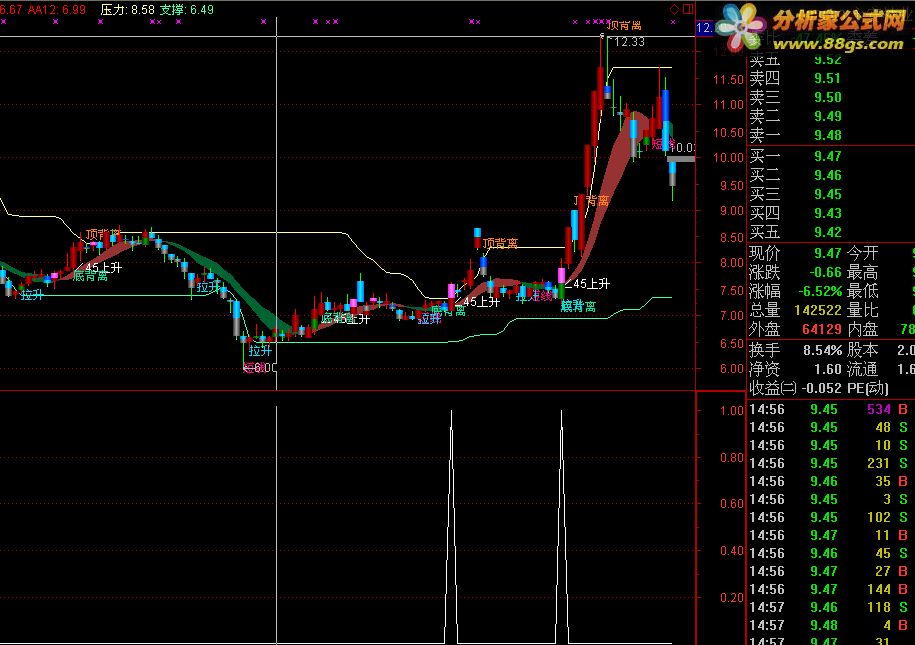This screenshot has height=645, width=915.
Task: Click the gray current-price marker near 10.00
Action: pyautogui.click(x=681, y=159)
